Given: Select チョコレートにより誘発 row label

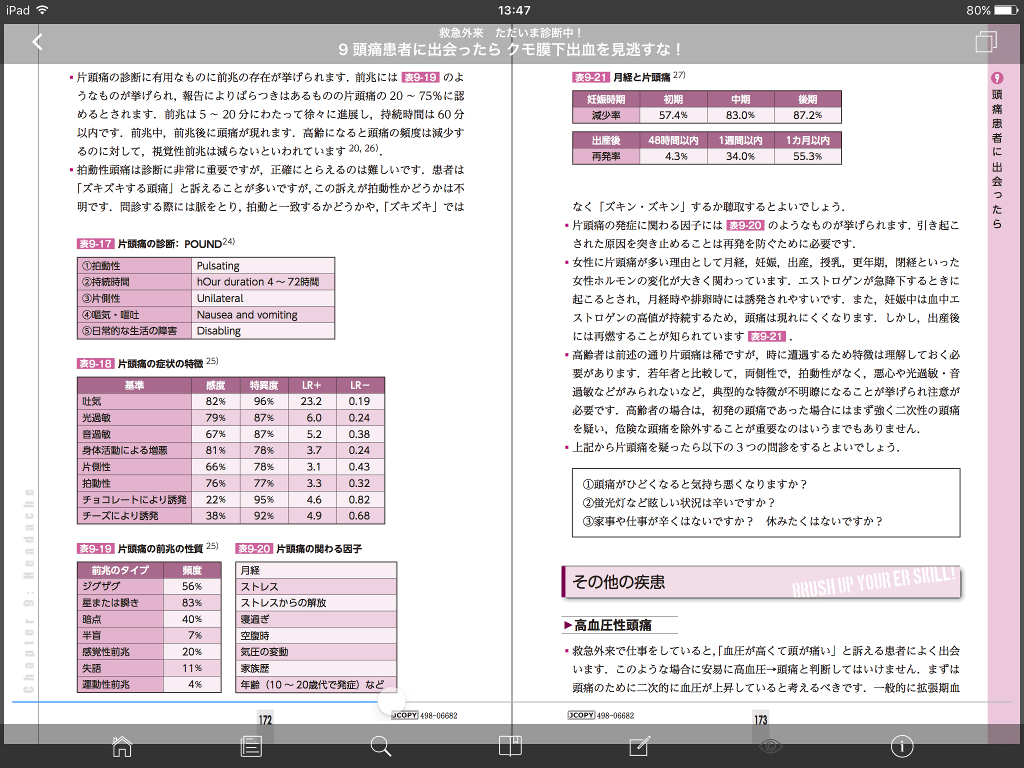Looking at the screenshot, I should pos(134,500).
